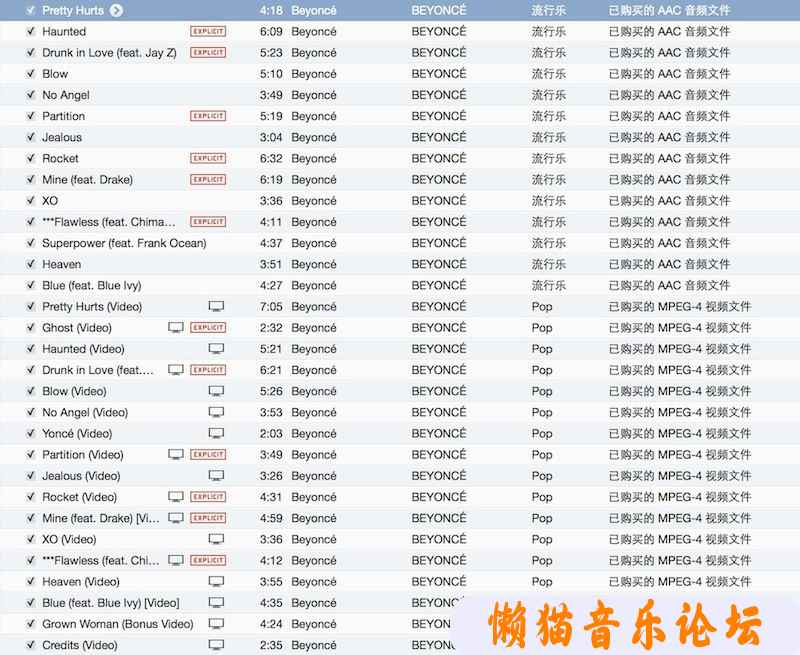Click Explicit badge on Partition (Video)
The image size is (800, 655).
[x=208, y=455]
